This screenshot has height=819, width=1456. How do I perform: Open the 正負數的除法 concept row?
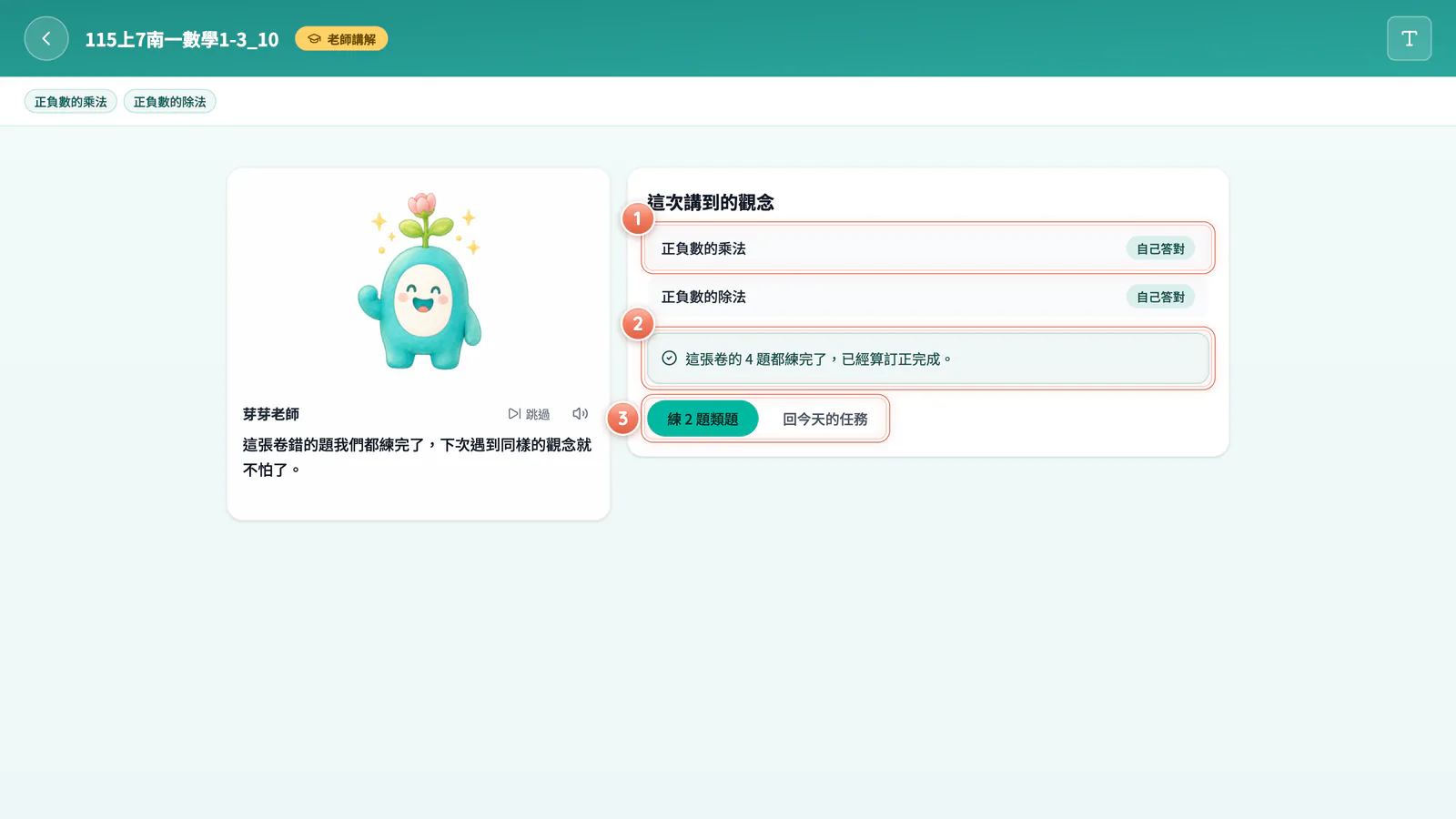928,297
